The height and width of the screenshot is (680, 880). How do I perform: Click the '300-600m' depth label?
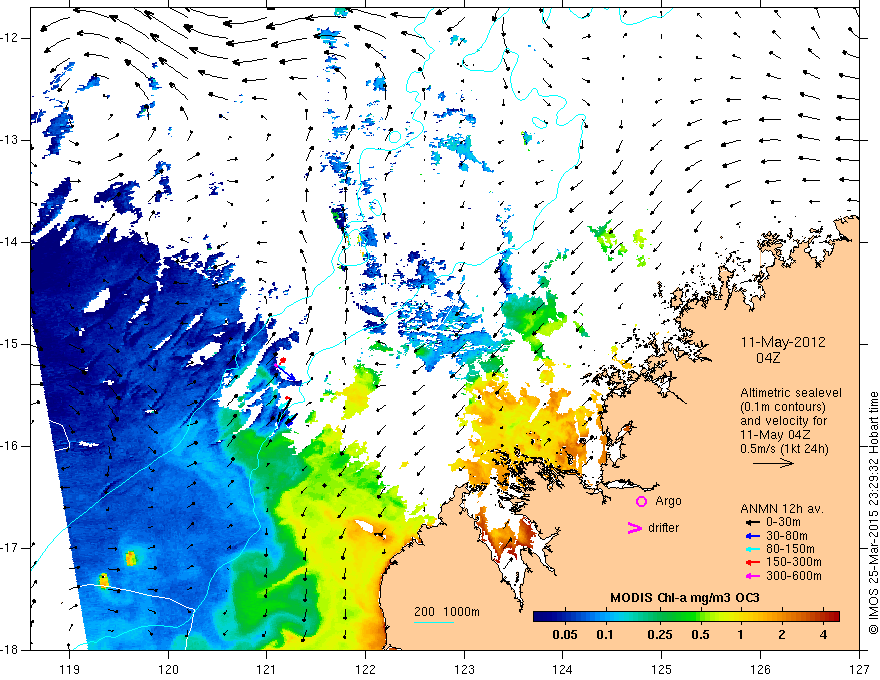click(x=793, y=576)
